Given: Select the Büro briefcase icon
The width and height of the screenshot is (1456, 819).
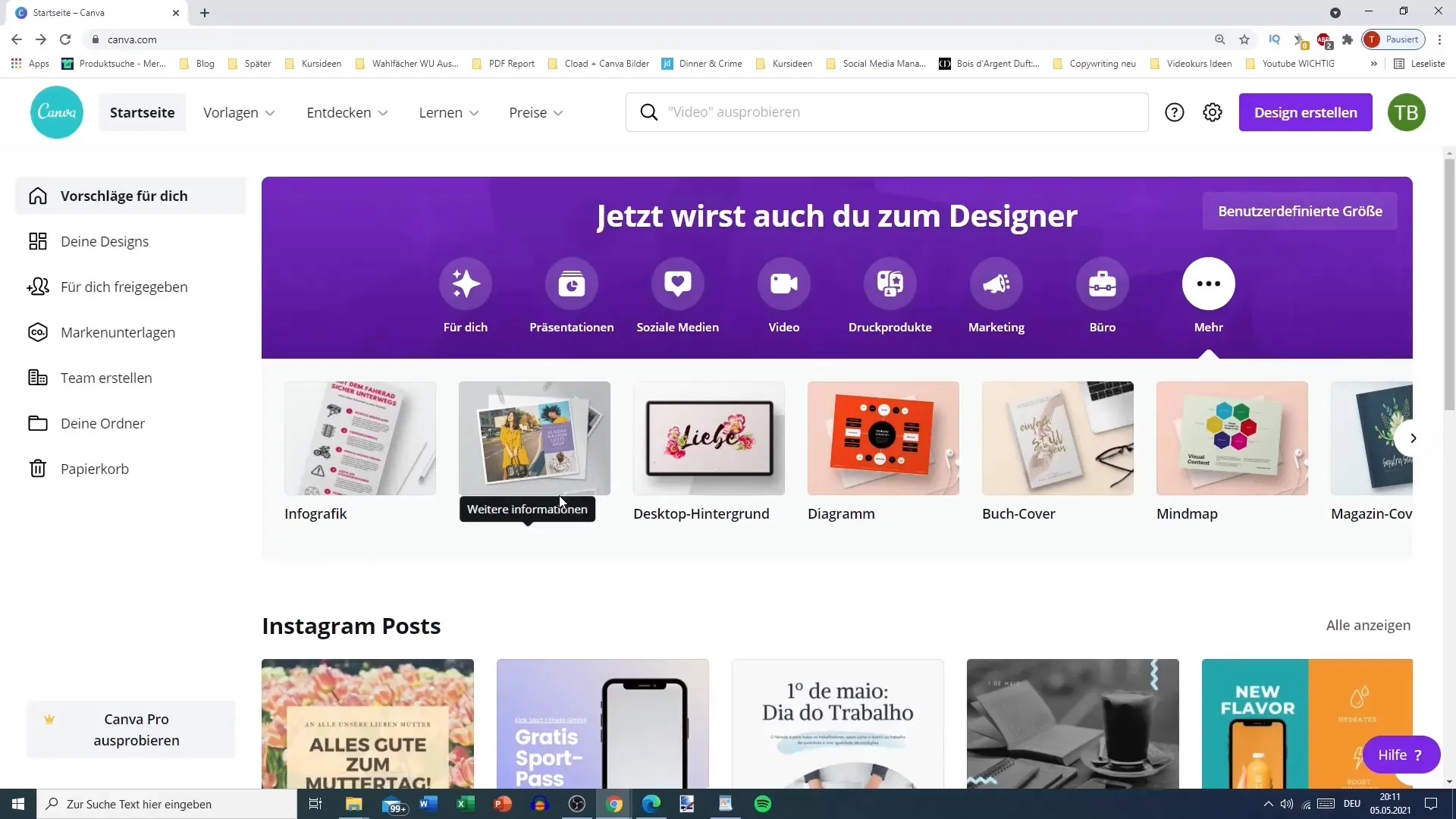Looking at the screenshot, I should click(x=1103, y=284).
